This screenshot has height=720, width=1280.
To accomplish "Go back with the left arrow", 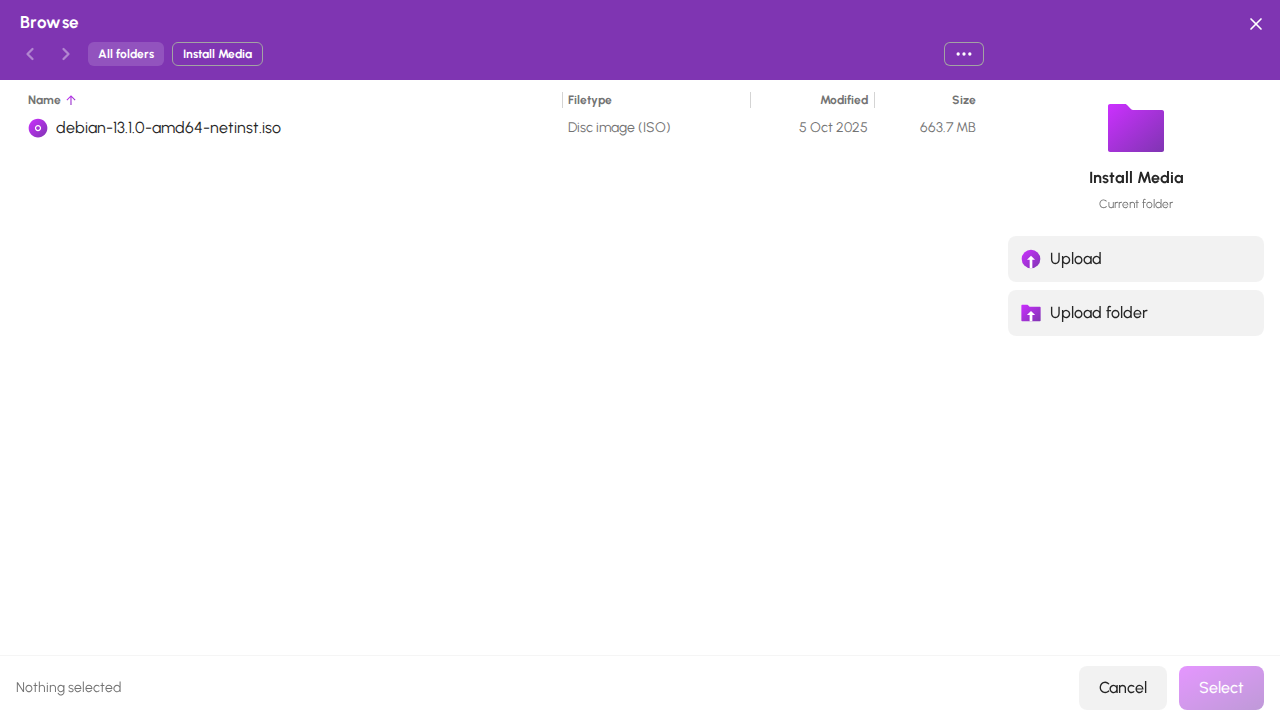I will [31, 54].
